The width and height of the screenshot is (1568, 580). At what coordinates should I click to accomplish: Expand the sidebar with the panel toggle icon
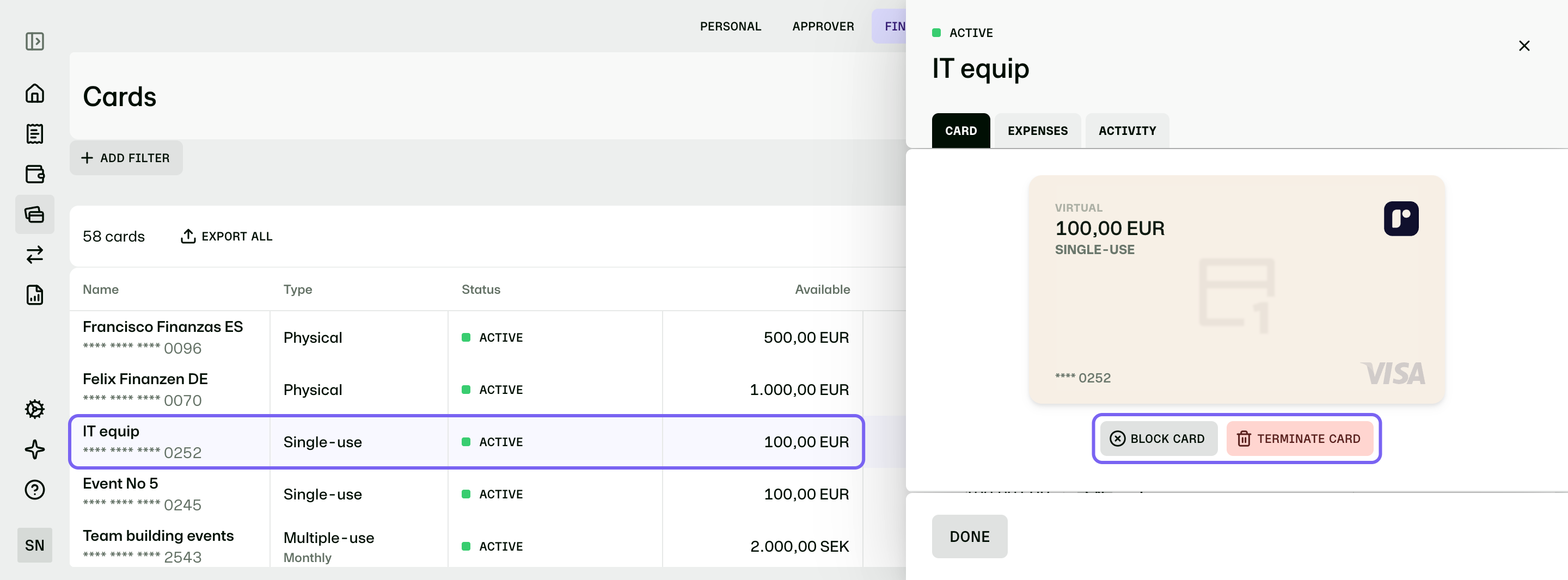35,41
